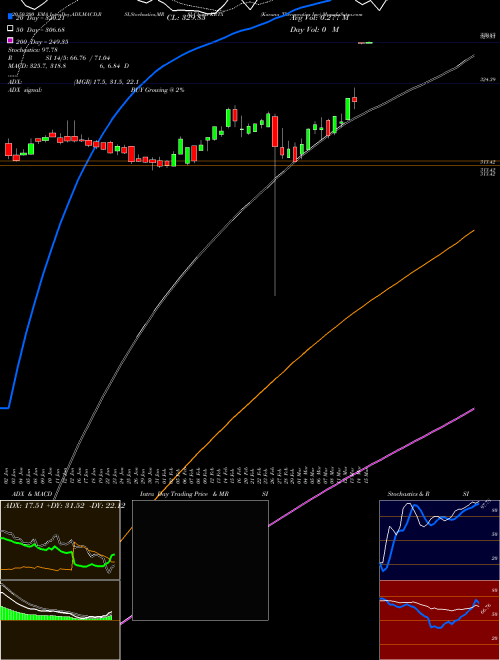Click the last red candlestick on the chart
Screen dimensions: 500x660
point(354,99)
